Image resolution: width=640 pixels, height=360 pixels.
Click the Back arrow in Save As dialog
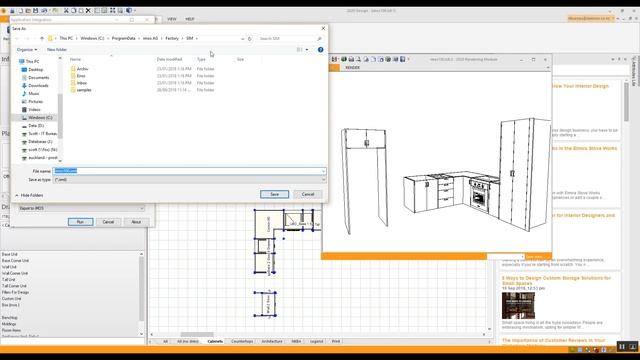click(x=17, y=38)
